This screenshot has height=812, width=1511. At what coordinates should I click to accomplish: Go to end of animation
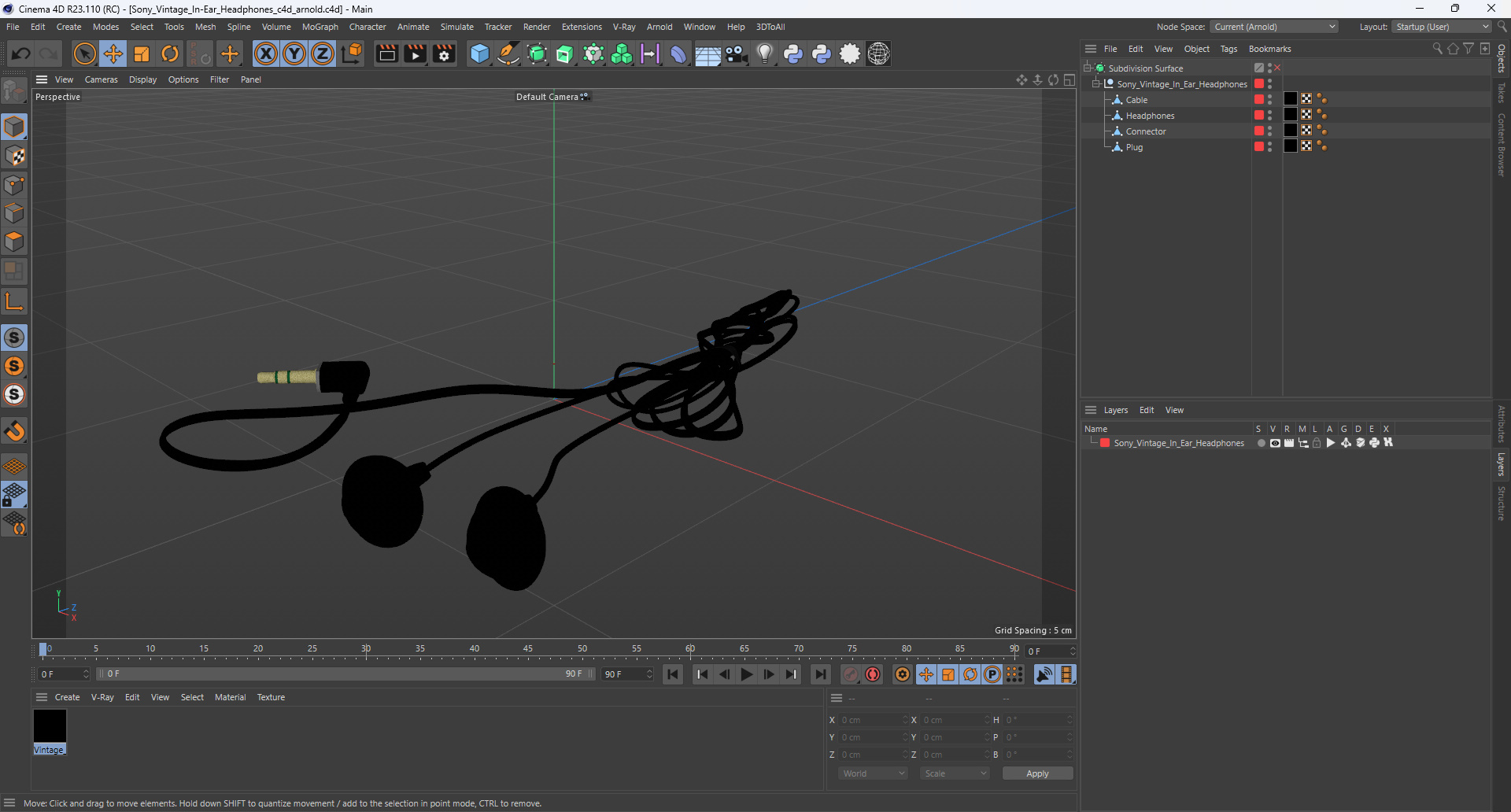coord(820,674)
